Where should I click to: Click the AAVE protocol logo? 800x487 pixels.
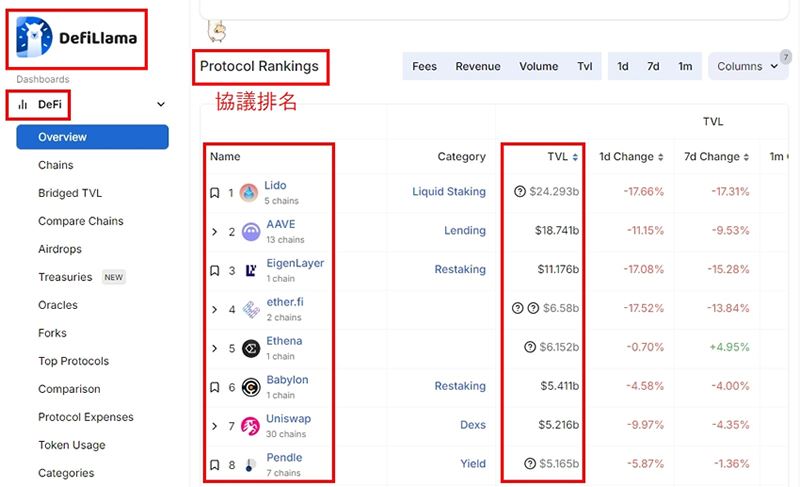[x=251, y=232]
